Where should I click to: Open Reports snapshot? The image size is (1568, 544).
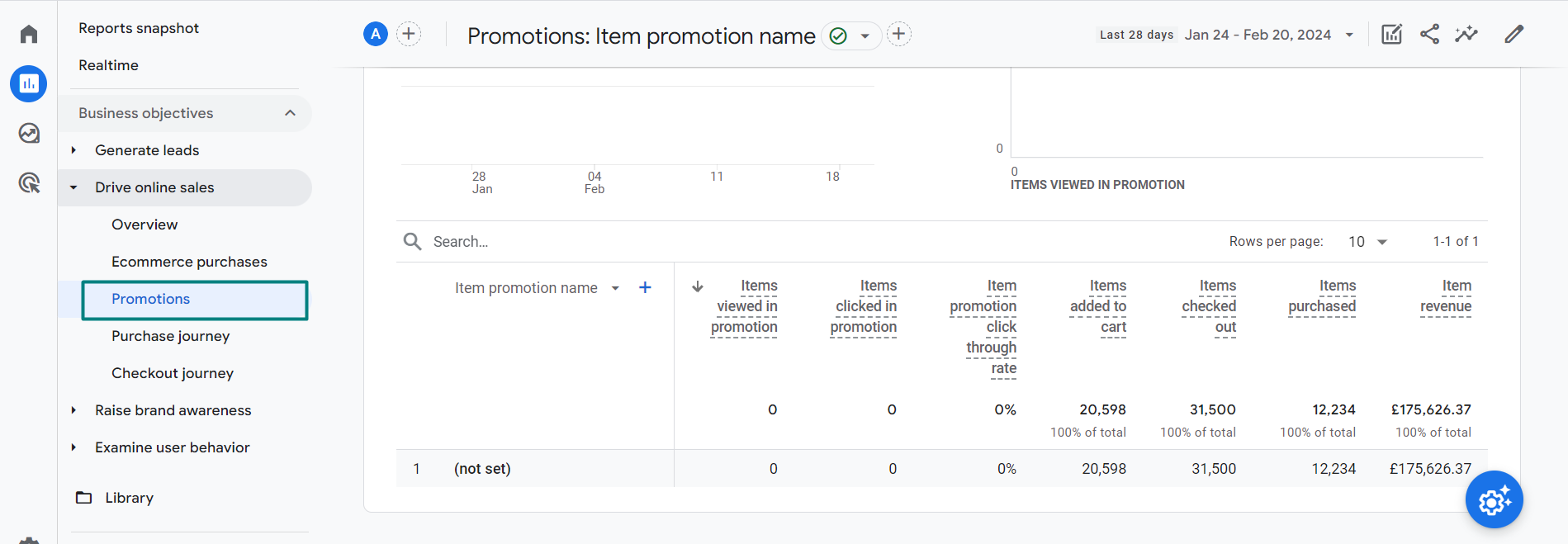(x=139, y=28)
